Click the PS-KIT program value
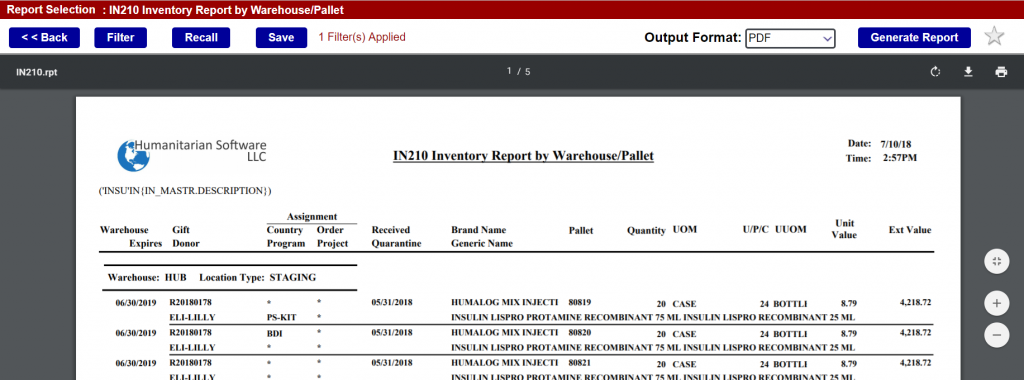 coord(281,317)
